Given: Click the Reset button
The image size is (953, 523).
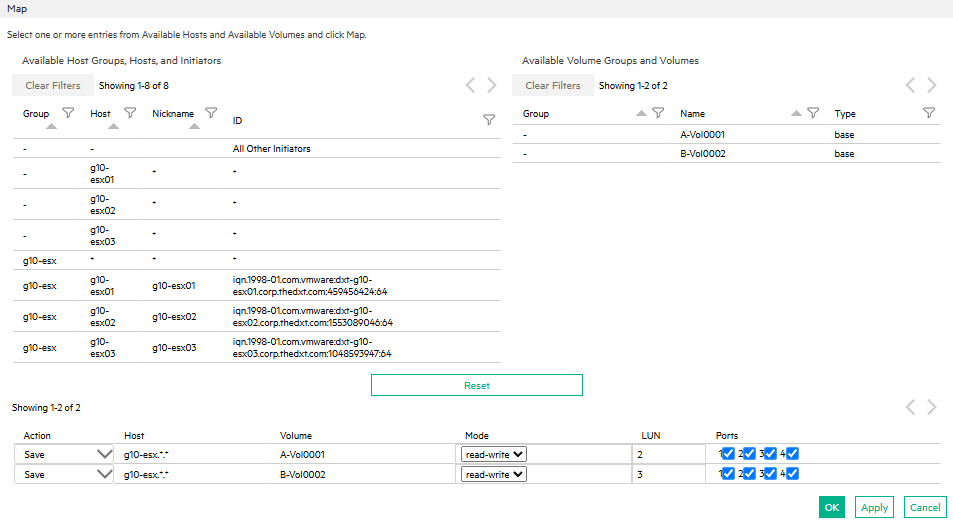Looking at the screenshot, I should tap(476, 385).
